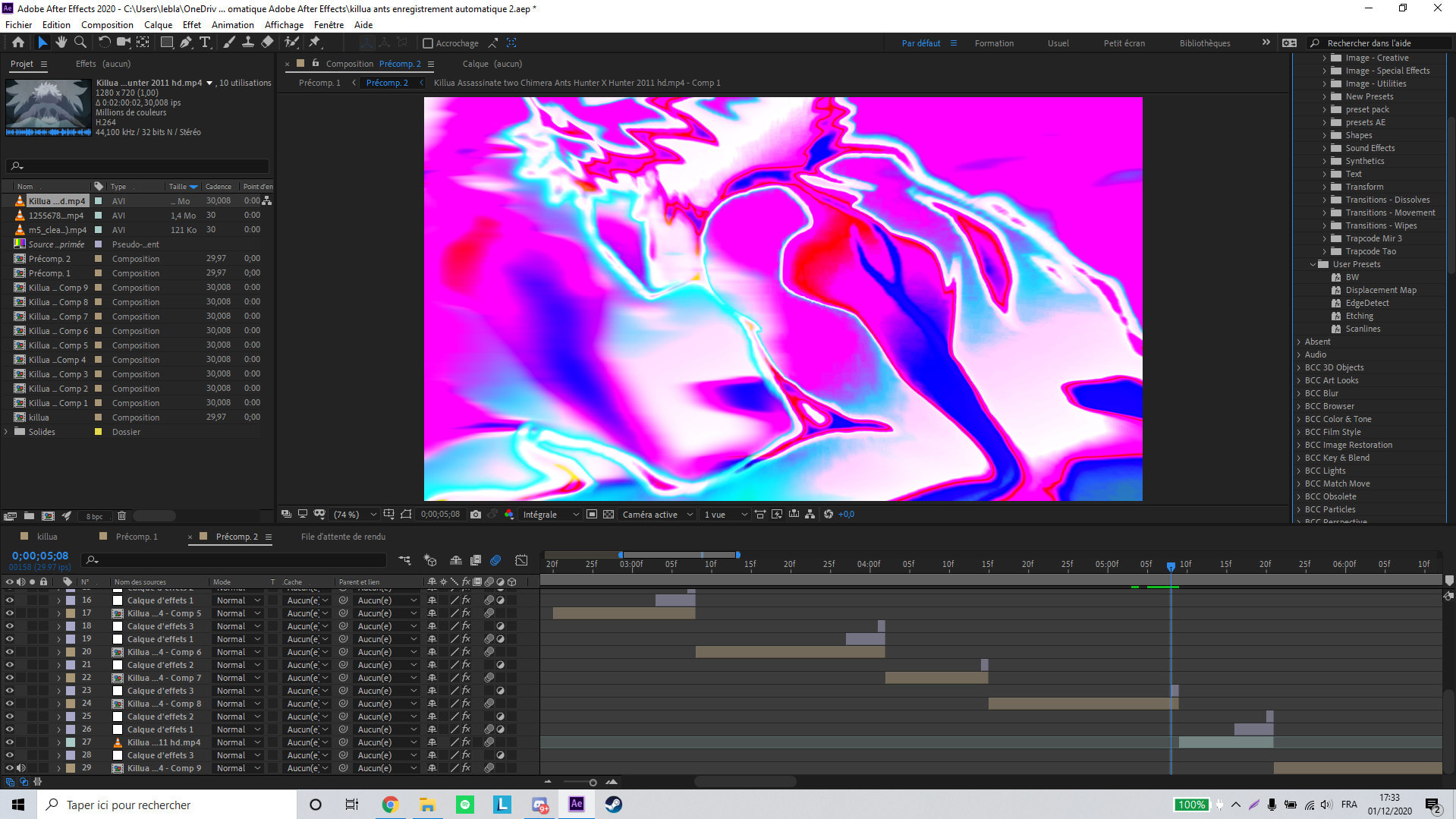
Task: Select the Brush tool
Action: (228, 43)
